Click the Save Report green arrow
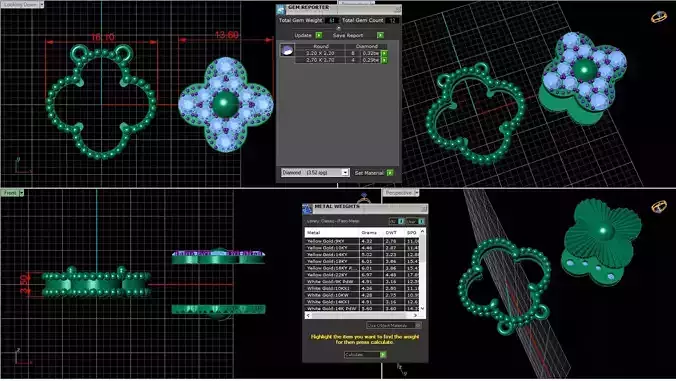The width and height of the screenshot is (676, 381). point(380,35)
